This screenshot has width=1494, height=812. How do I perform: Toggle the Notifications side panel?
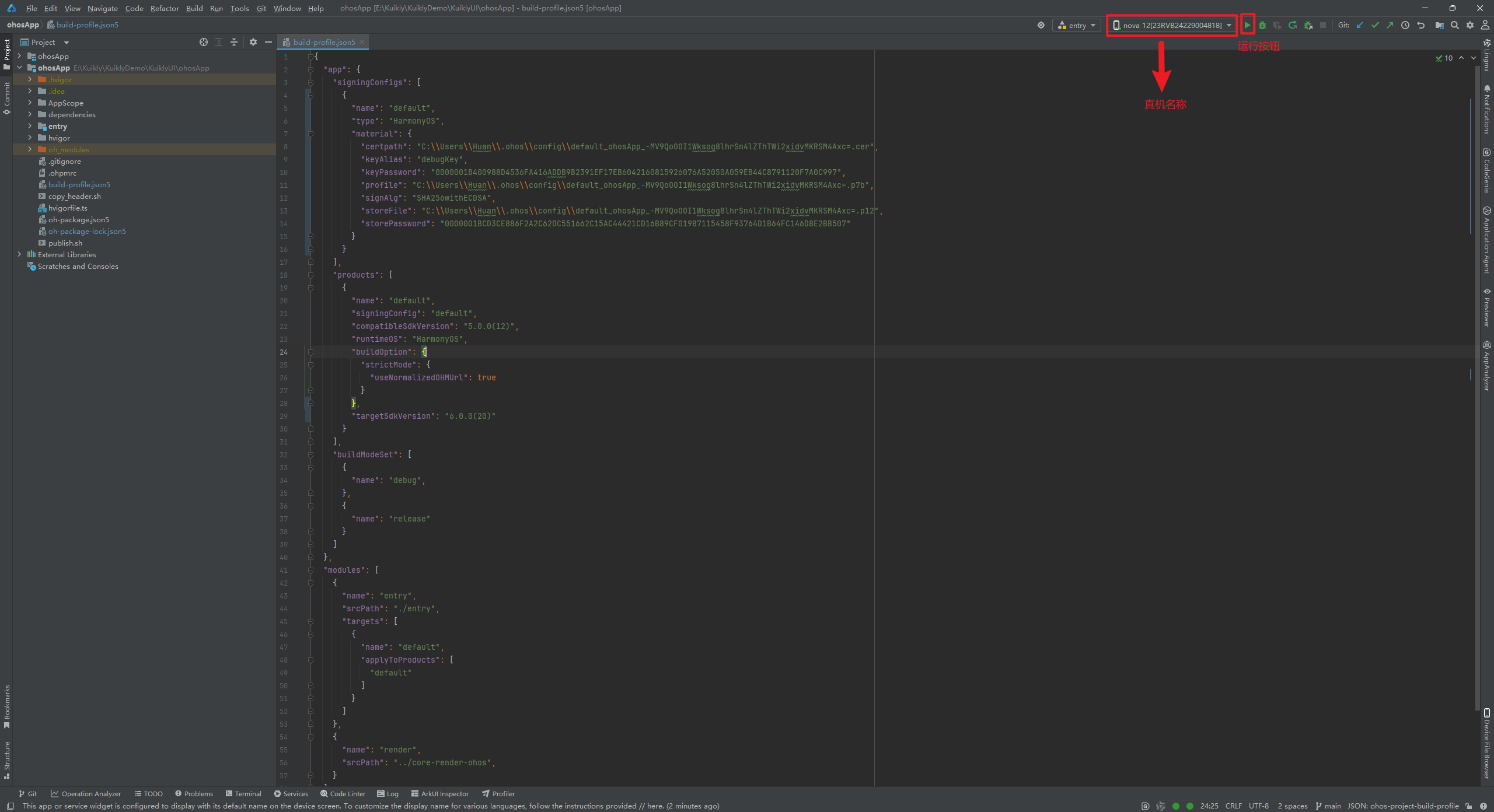click(x=1486, y=110)
